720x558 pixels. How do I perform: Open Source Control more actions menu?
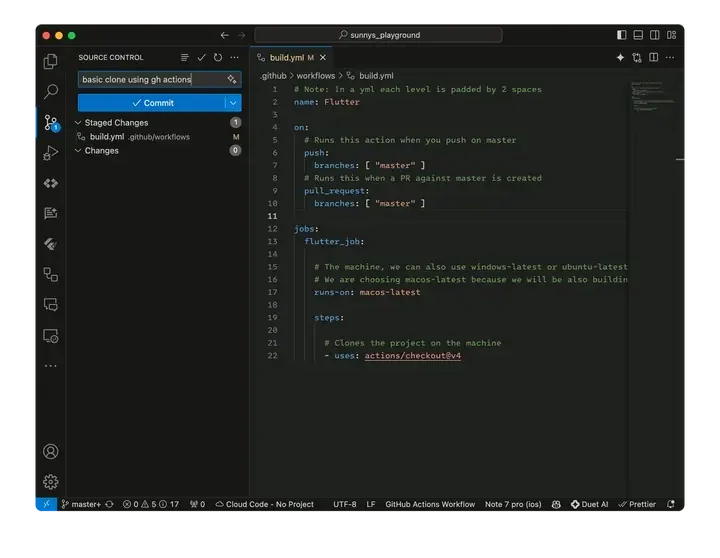pos(235,57)
